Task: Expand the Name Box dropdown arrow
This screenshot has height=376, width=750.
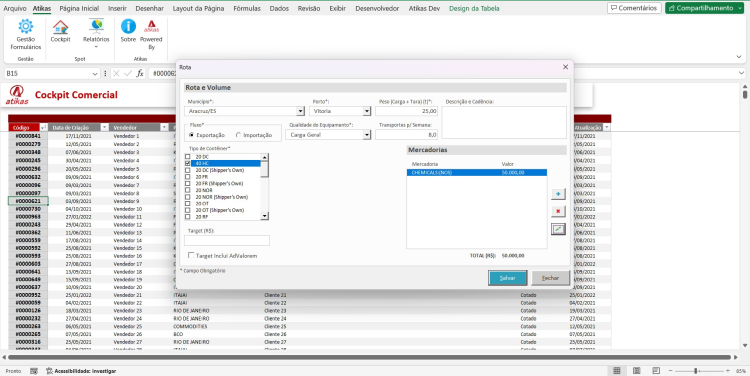Action: coord(95,74)
